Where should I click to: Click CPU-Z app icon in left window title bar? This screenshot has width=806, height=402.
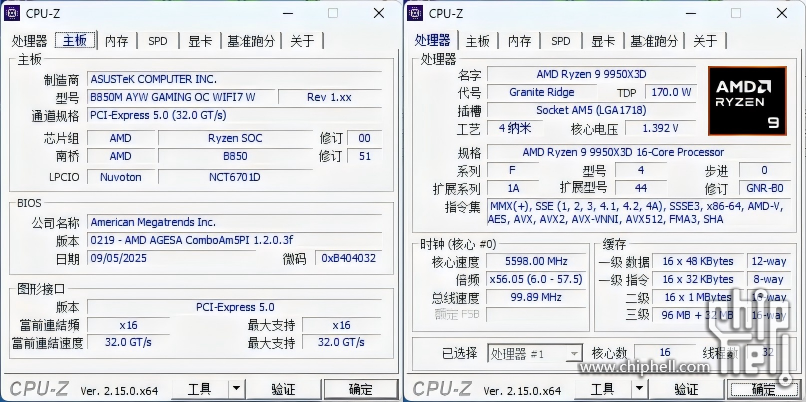tap(11, 13)
